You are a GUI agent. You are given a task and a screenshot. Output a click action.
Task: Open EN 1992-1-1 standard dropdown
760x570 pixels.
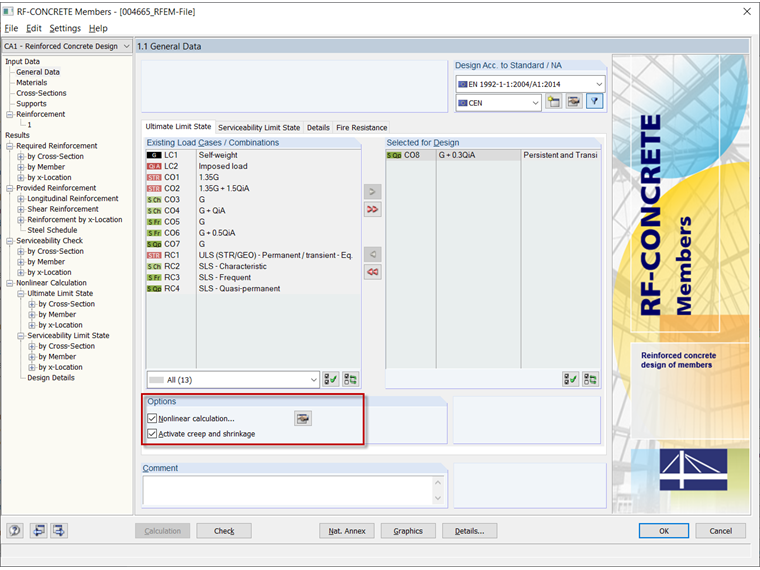pos(530,84)
